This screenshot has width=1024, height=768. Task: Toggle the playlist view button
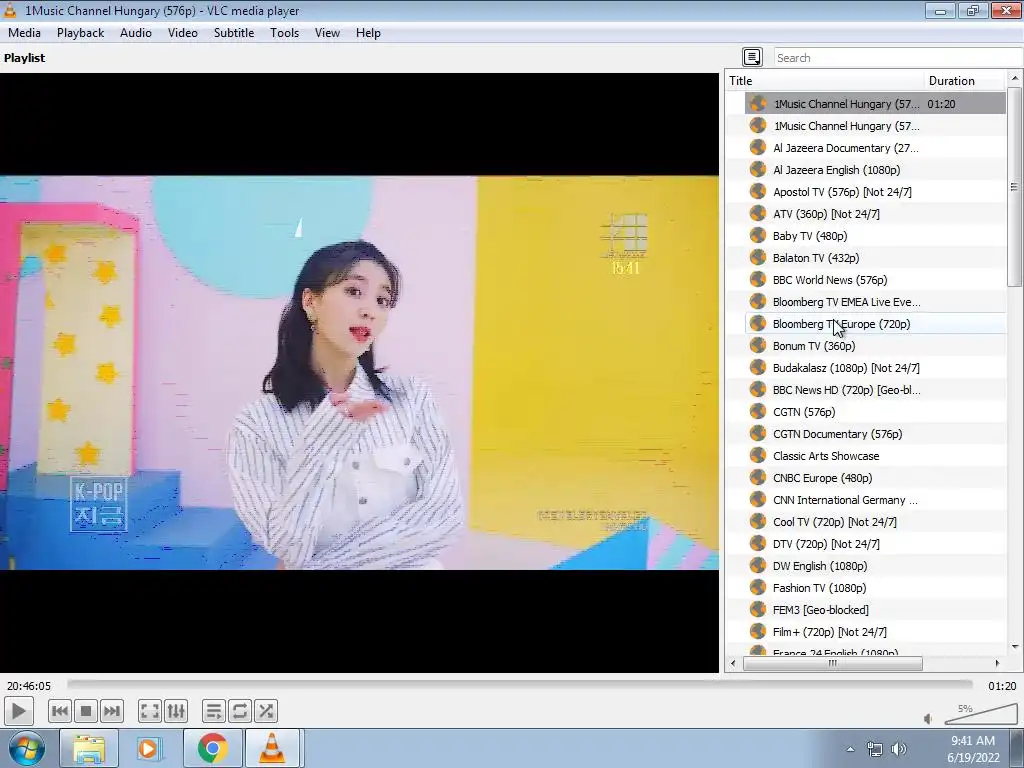(214, 711)
